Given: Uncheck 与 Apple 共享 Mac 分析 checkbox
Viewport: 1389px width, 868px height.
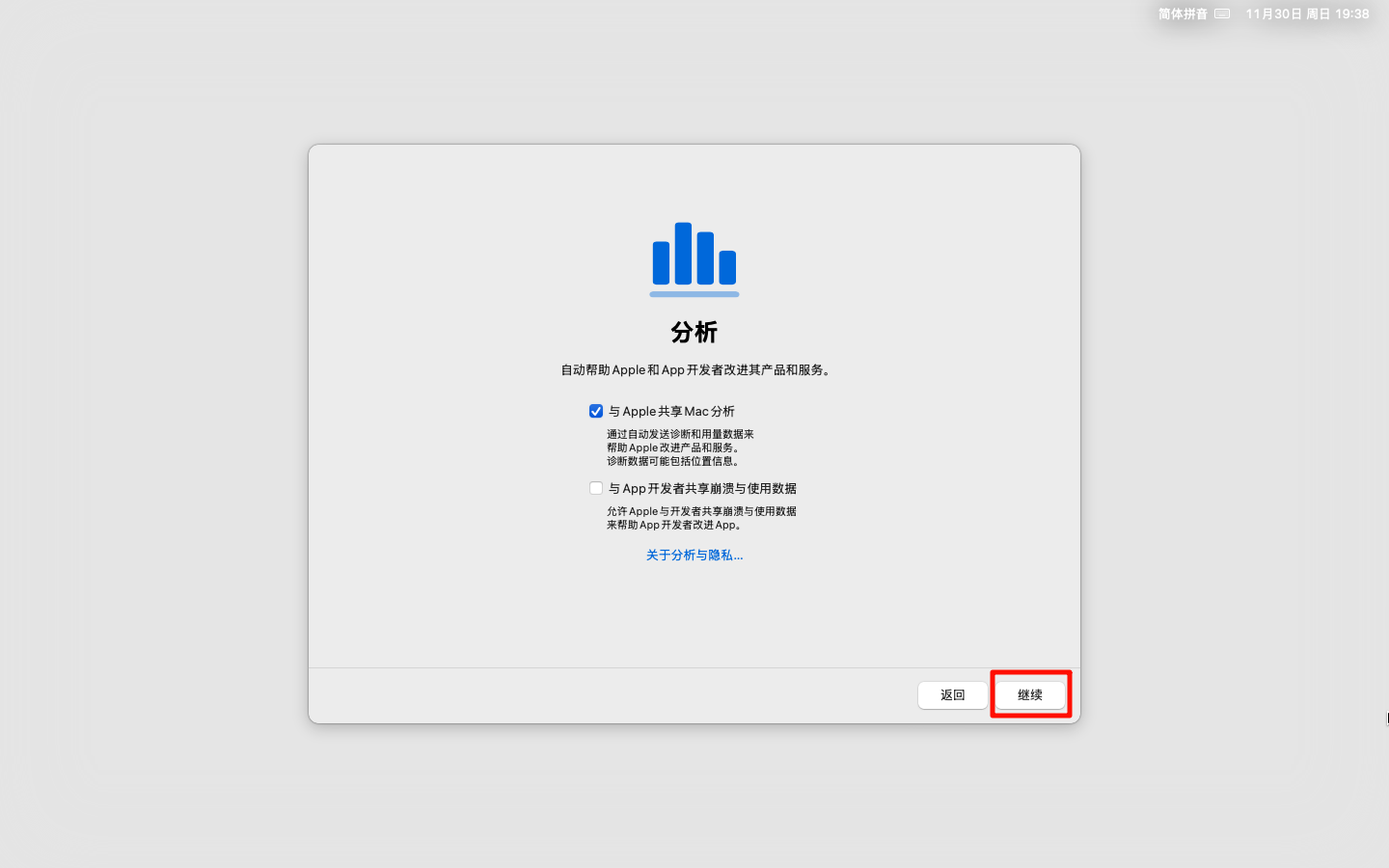Looking at the screenshot, I should pos(596,411).
